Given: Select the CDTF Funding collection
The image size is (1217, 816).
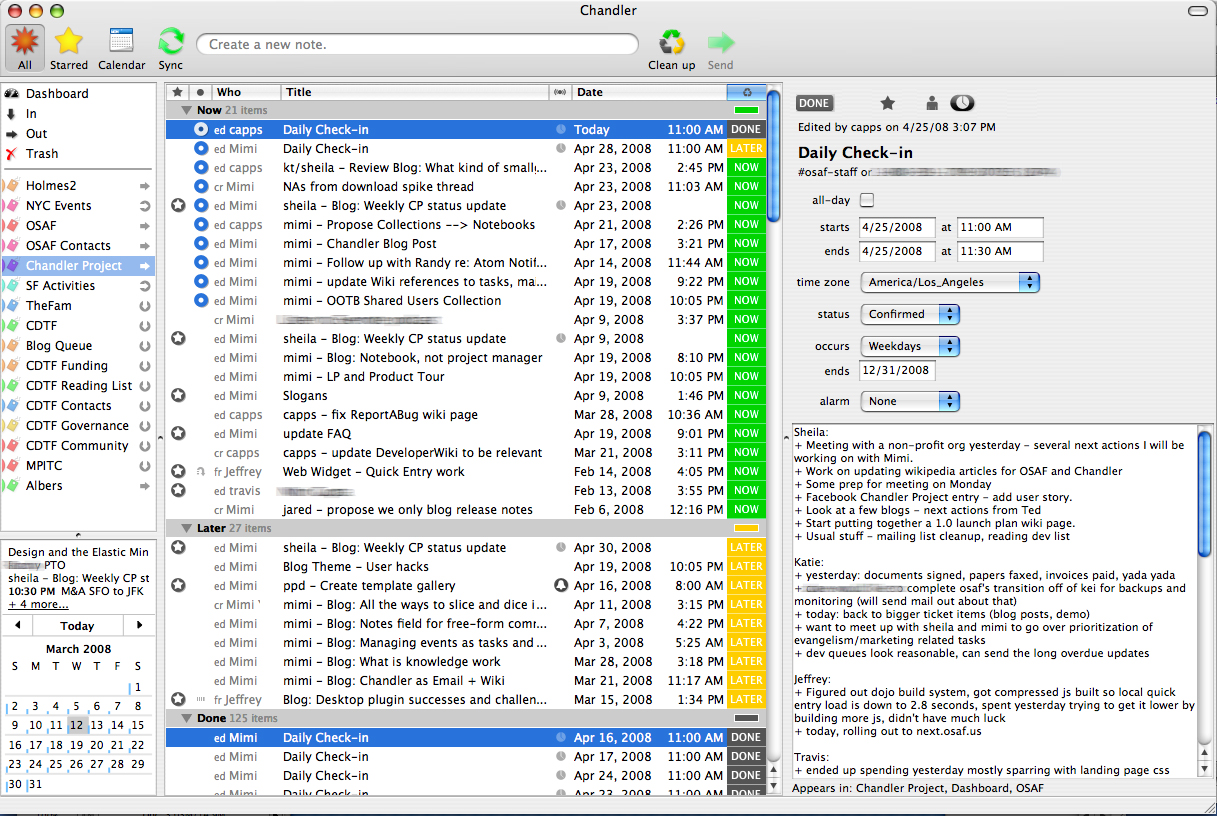Looking at the screenshot, I should [78, 366].
